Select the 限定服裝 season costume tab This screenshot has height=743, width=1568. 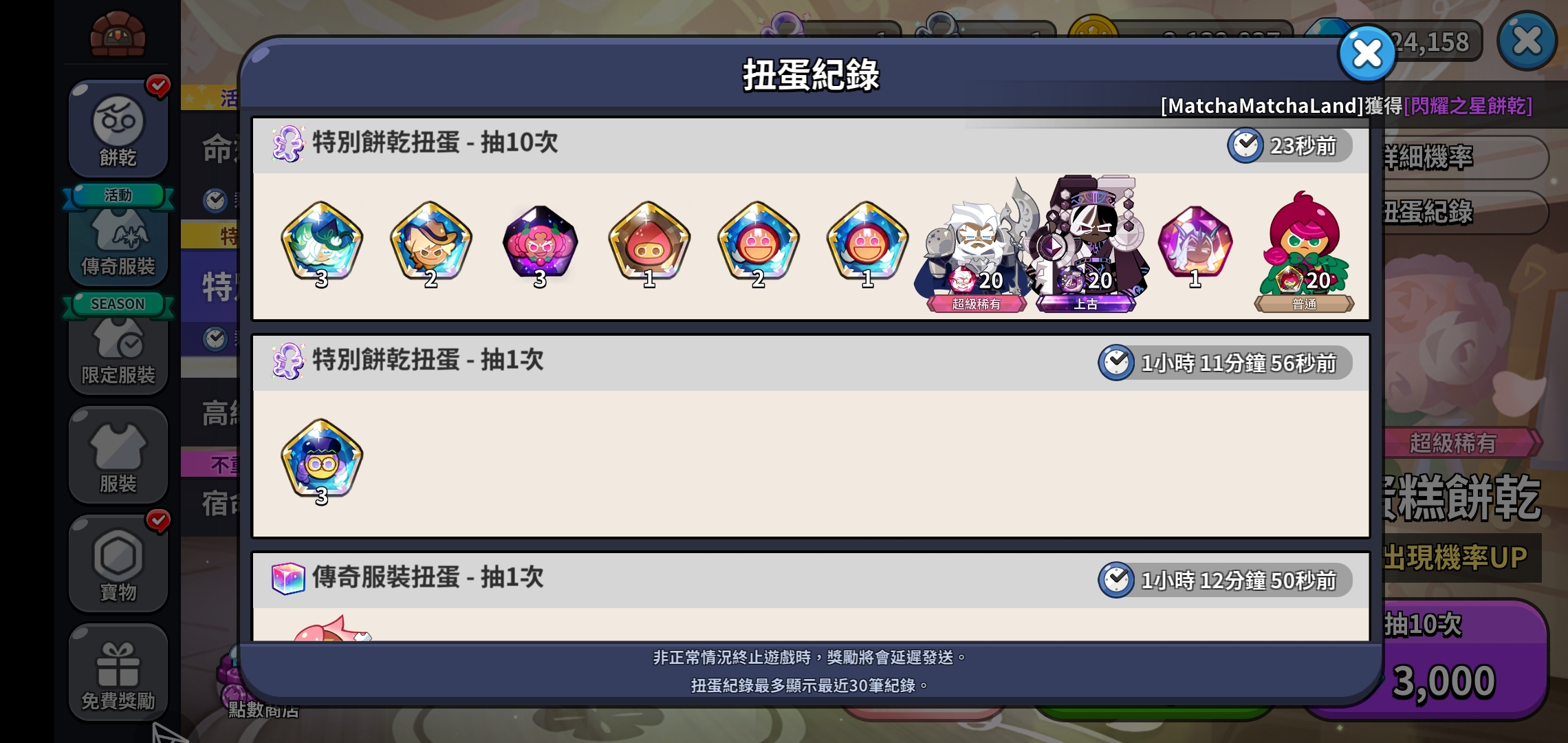coord(118,346)
